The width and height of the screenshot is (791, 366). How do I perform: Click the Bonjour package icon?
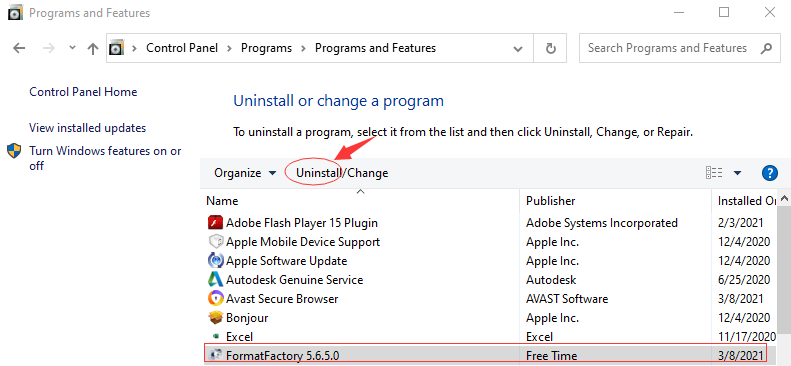[x=216, y=318]
